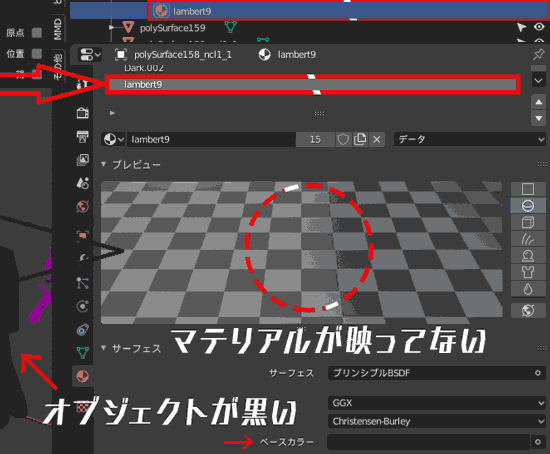Open Modifiers properties tab
This screenshot has width=550, height=454.
tap(83, 259)
